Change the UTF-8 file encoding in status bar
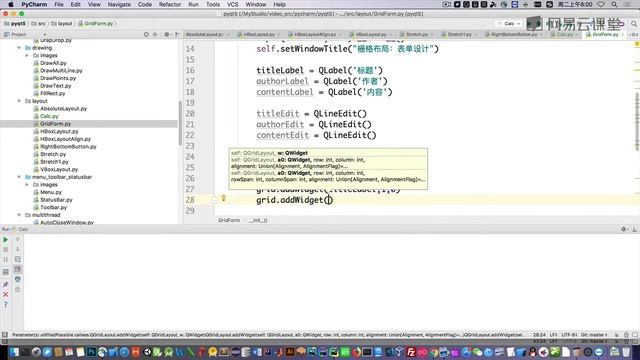This screenshot has width=640, height=360. click(x=569, y=335)
